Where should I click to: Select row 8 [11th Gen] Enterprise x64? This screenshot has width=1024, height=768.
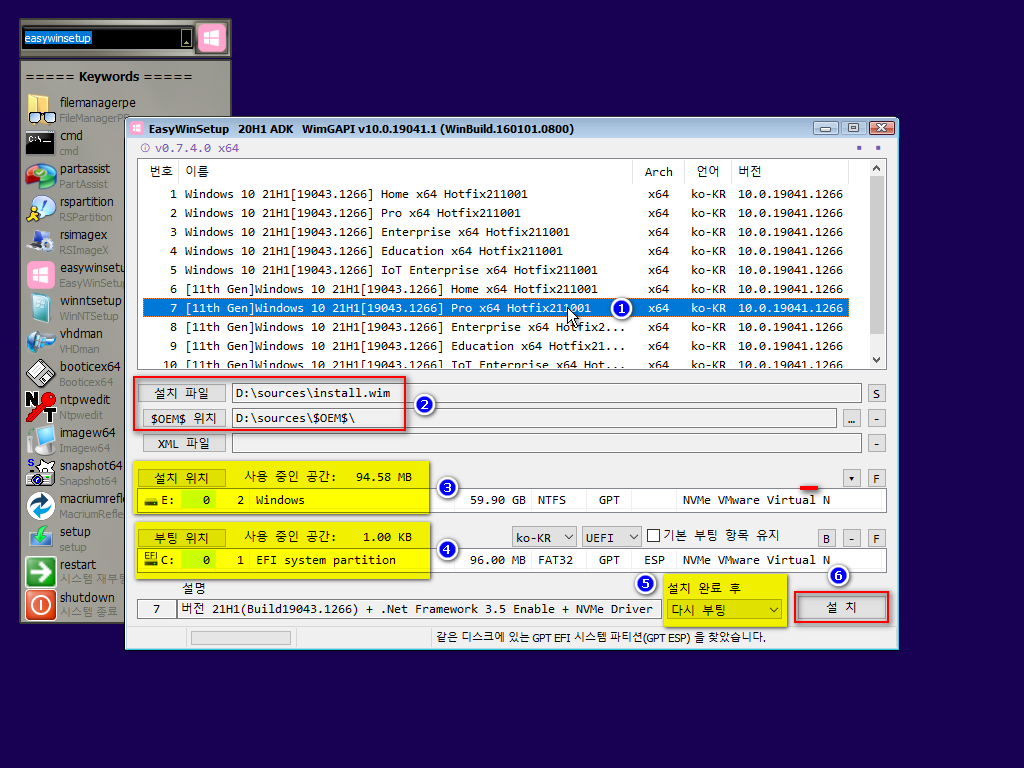pyautogui.click(x=496, y=327)
